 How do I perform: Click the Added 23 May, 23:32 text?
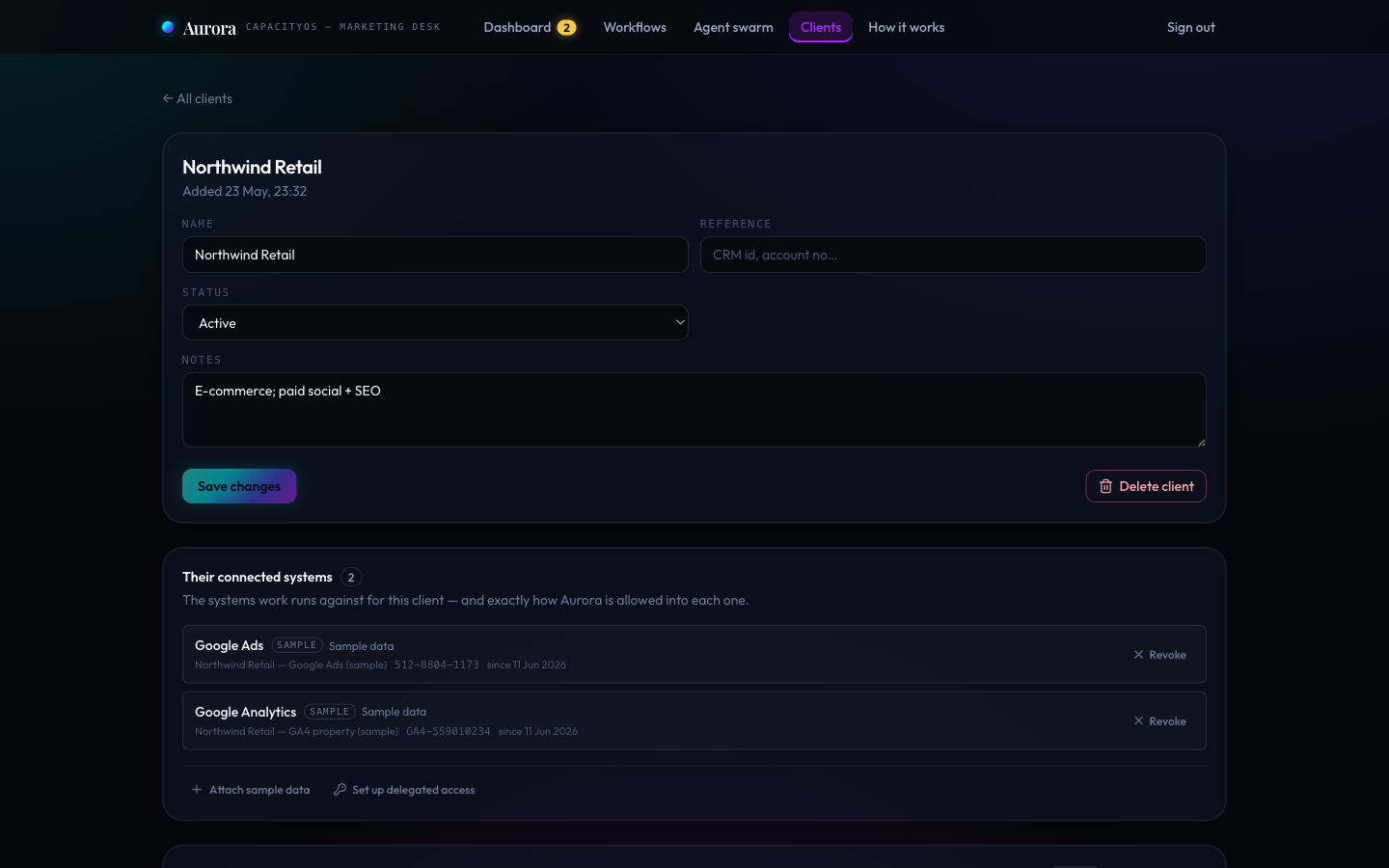pyautogui.click(x=245, y=191)
